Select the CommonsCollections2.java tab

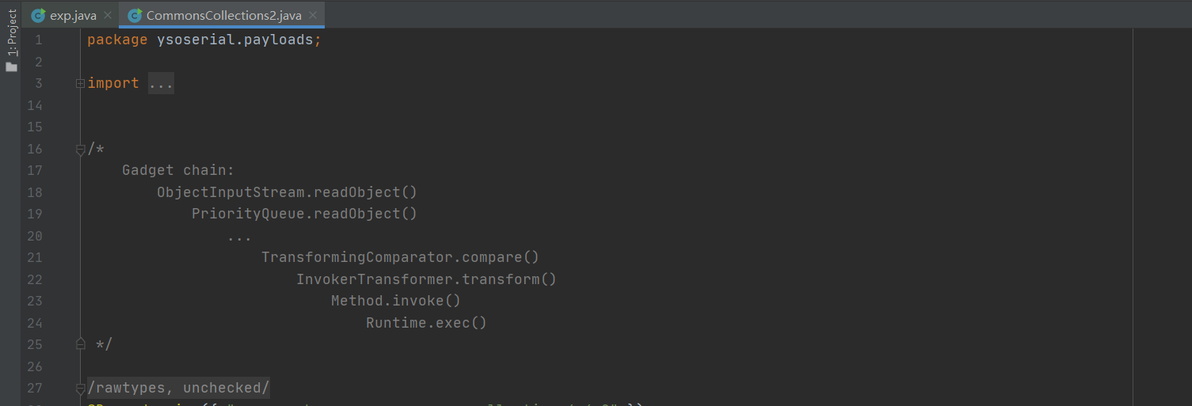coord(223,16)
